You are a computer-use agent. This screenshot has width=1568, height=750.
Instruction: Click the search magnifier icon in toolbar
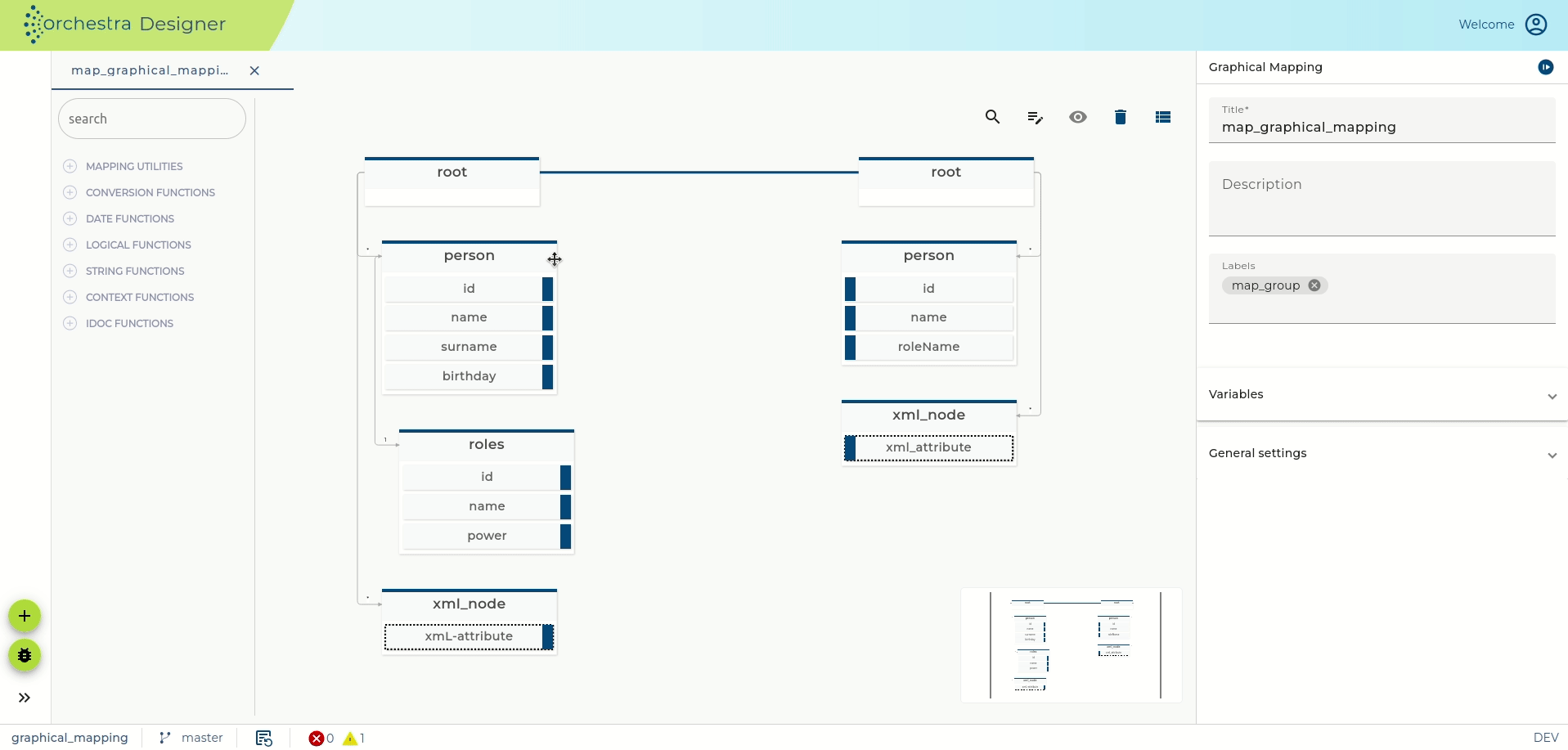[992, 117]
